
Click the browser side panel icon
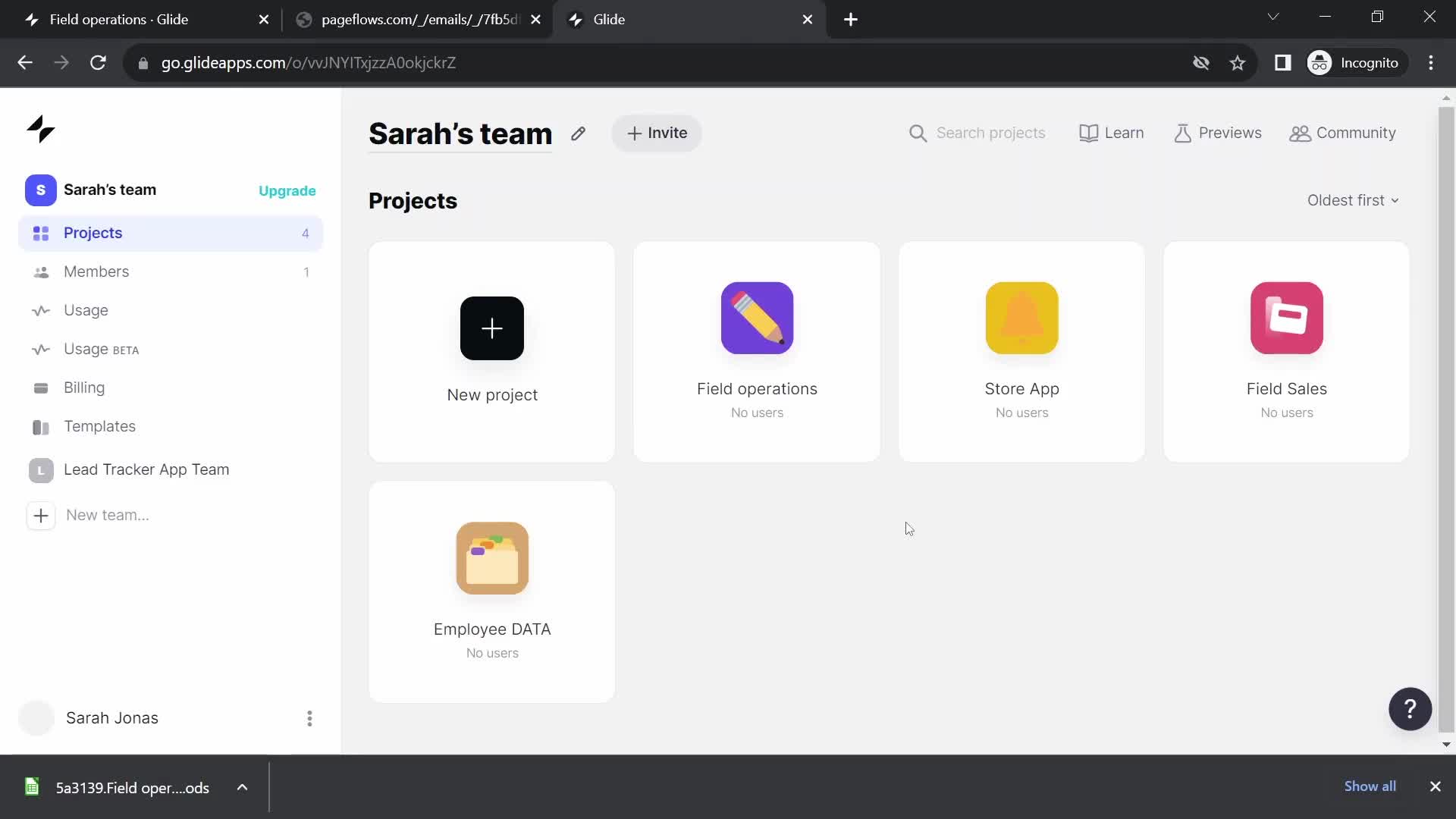1282,63
